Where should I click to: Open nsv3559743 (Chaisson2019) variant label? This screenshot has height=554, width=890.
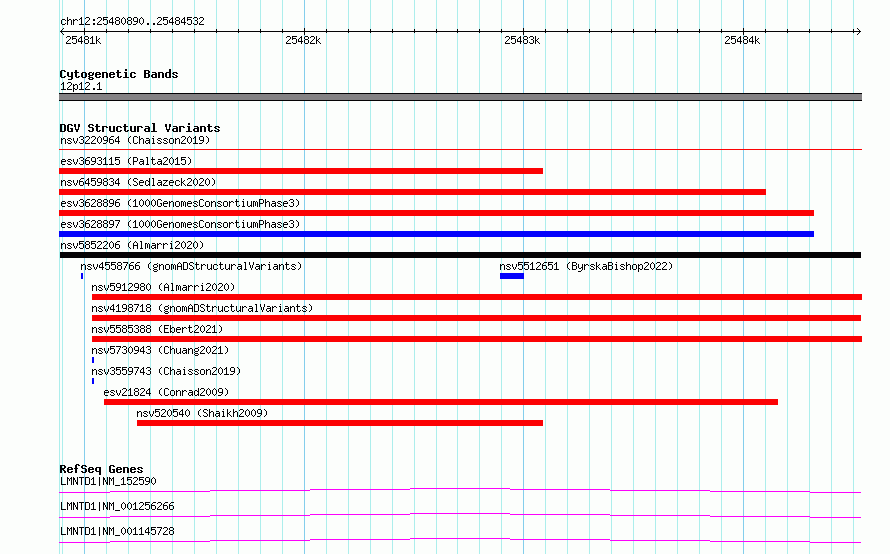tap(166, 371)
